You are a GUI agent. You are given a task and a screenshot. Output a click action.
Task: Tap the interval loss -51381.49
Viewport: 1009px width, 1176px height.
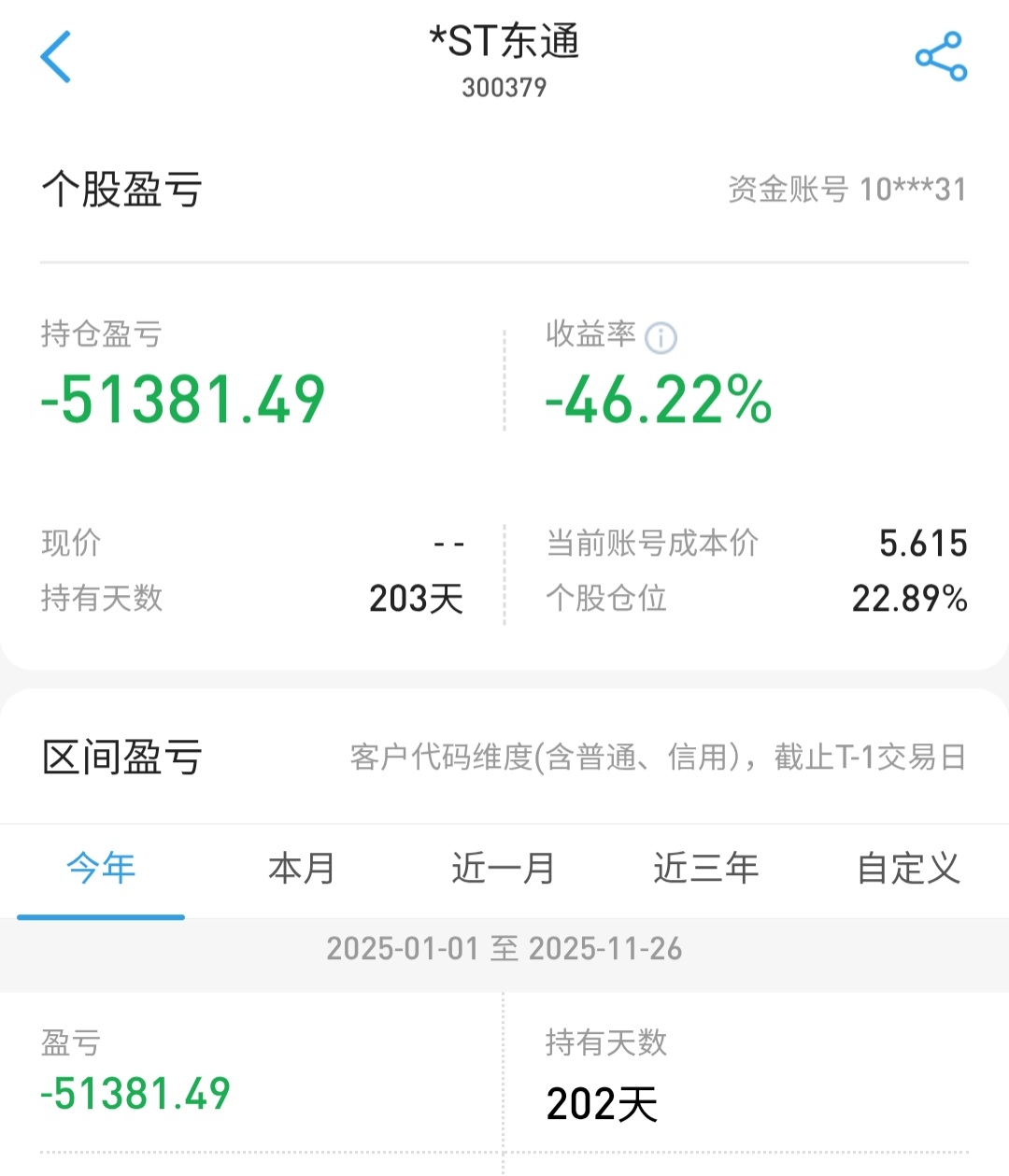(135, 1094)
